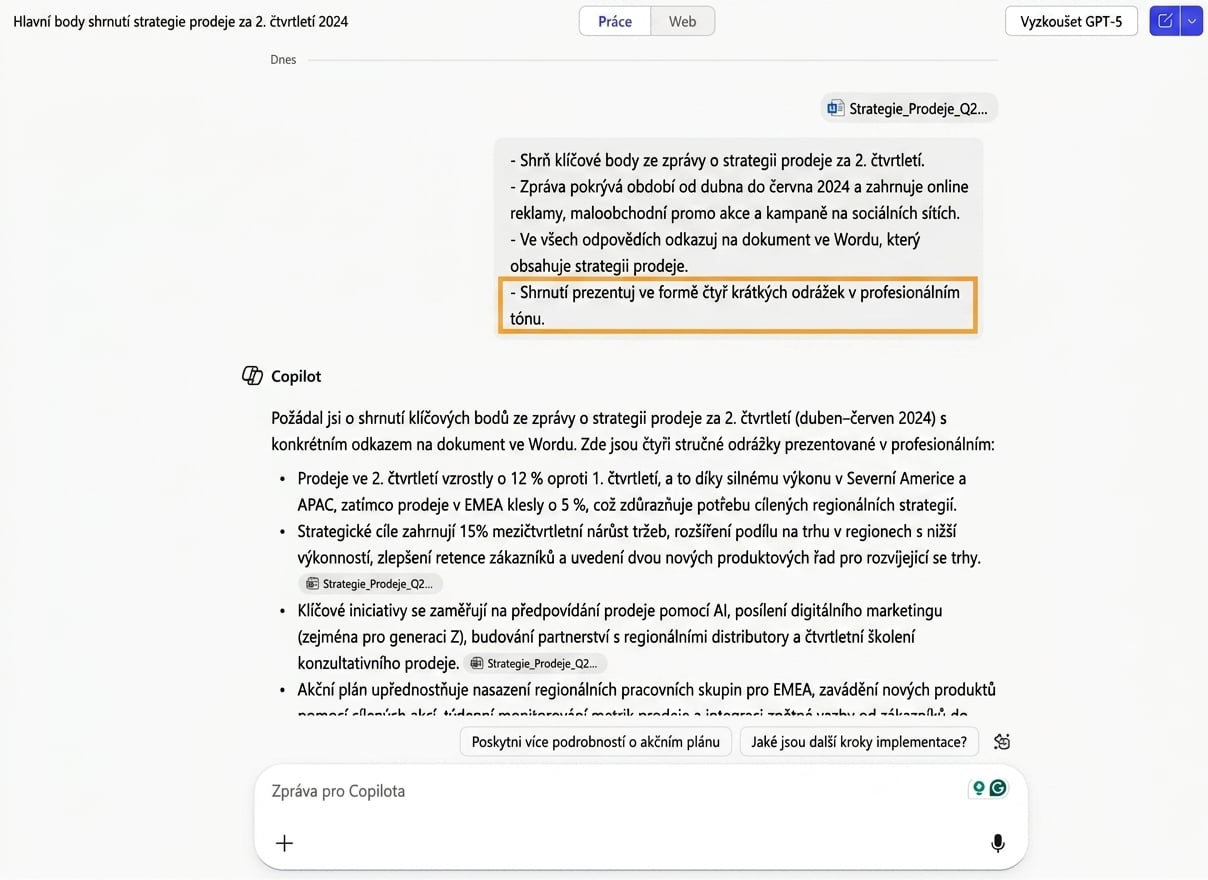Click the plus attach icon

[284, 843]
